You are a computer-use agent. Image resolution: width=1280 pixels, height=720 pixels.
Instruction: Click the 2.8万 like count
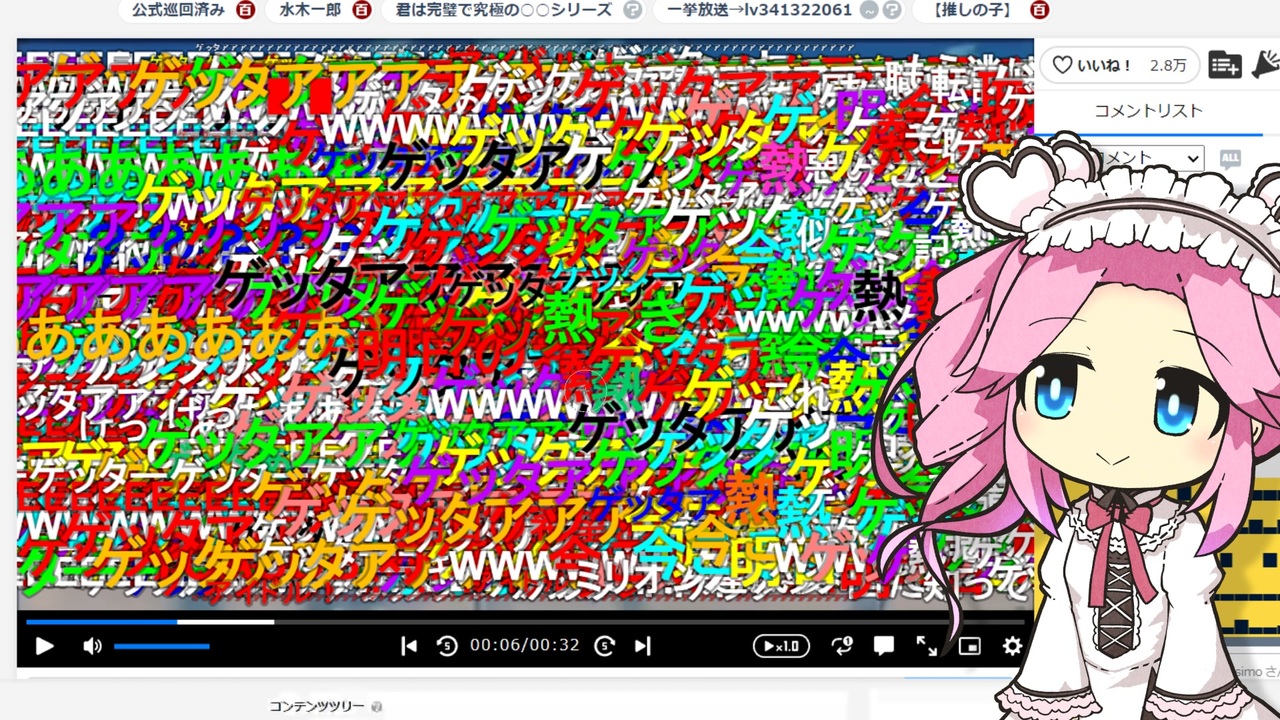(1168, 65)
